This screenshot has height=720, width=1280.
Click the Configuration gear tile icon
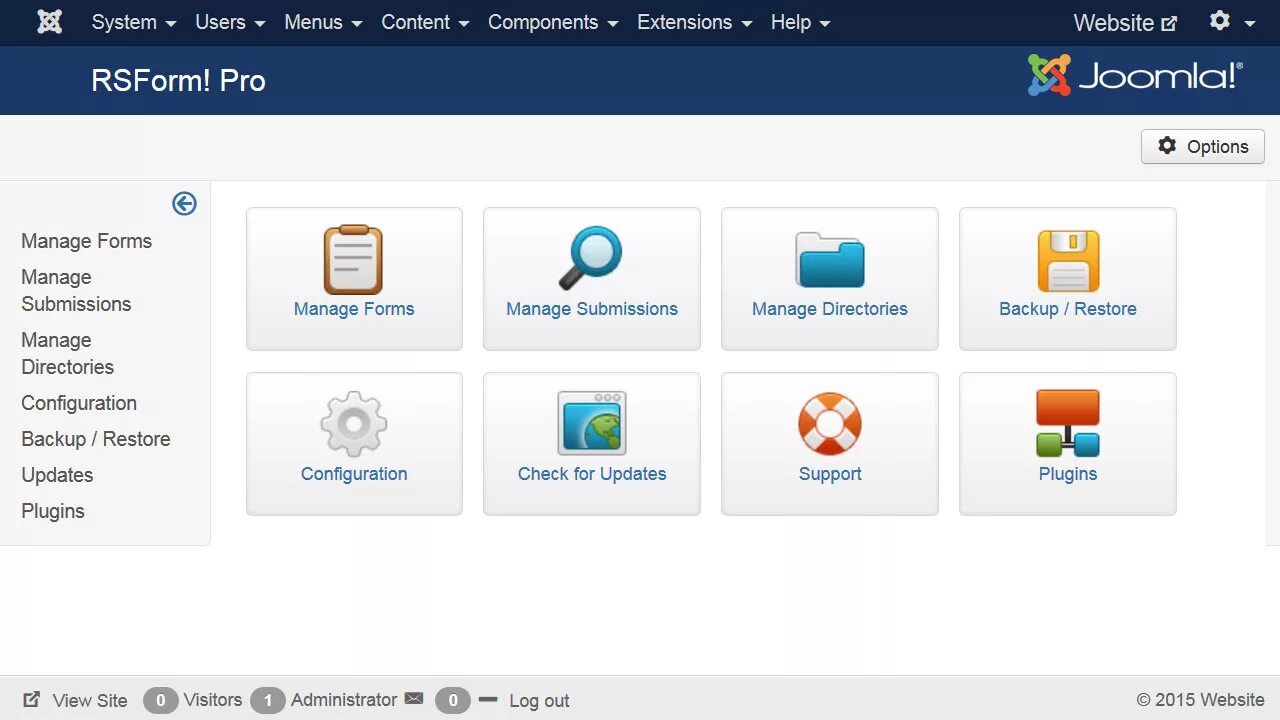pos(354,424)
